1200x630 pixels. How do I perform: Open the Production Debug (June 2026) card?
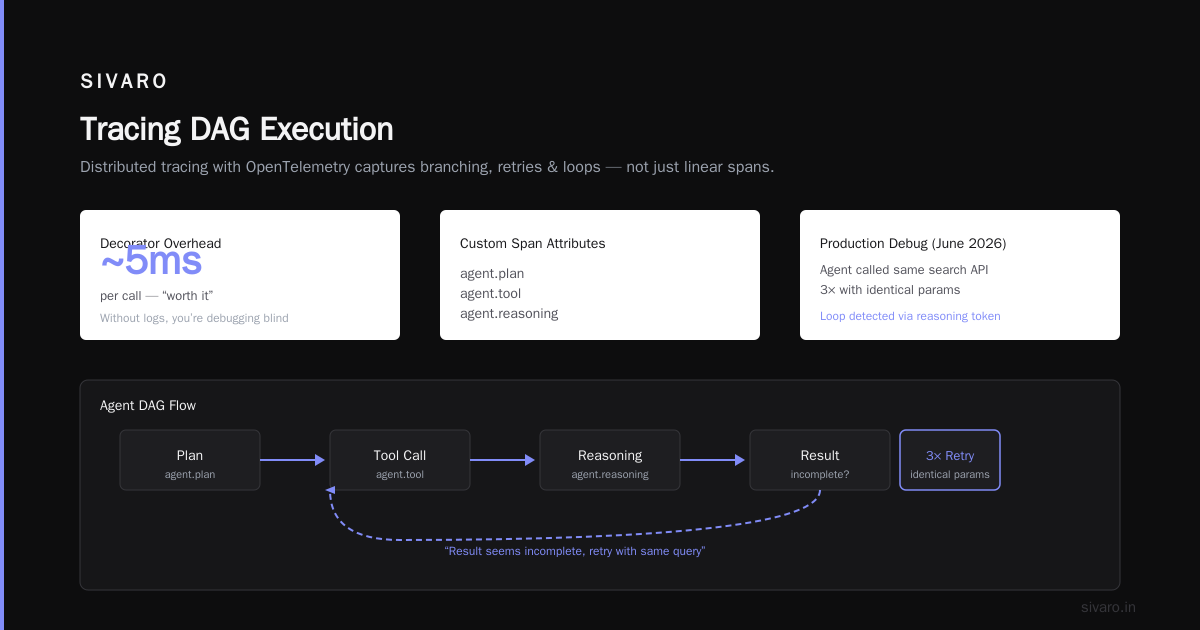click(960, 275)
